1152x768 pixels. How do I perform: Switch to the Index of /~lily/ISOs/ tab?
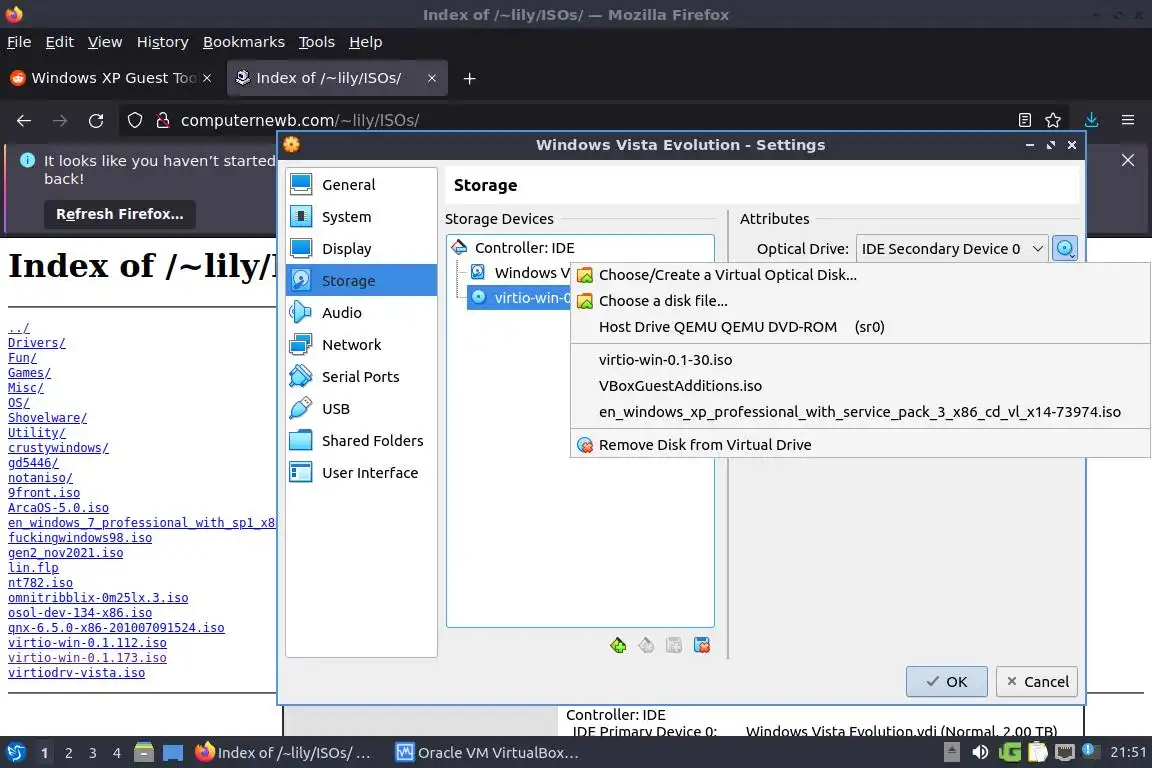click(336, 78)
